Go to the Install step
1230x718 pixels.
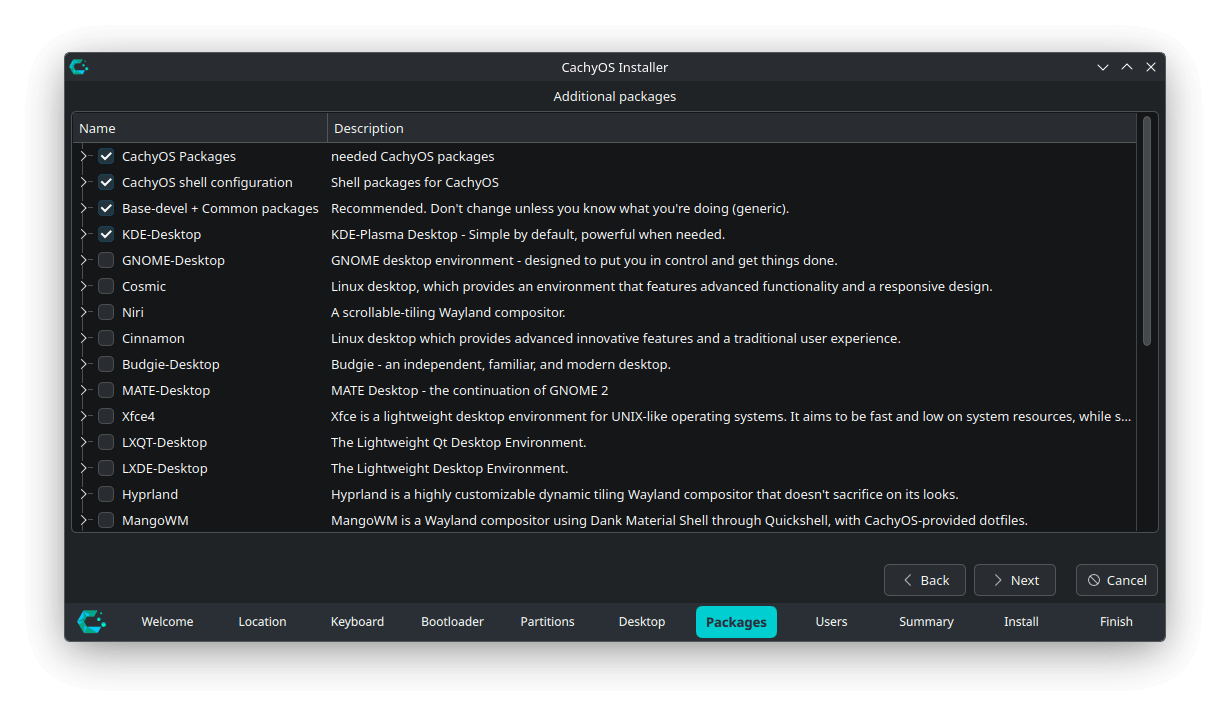(x=1021, y=622)
